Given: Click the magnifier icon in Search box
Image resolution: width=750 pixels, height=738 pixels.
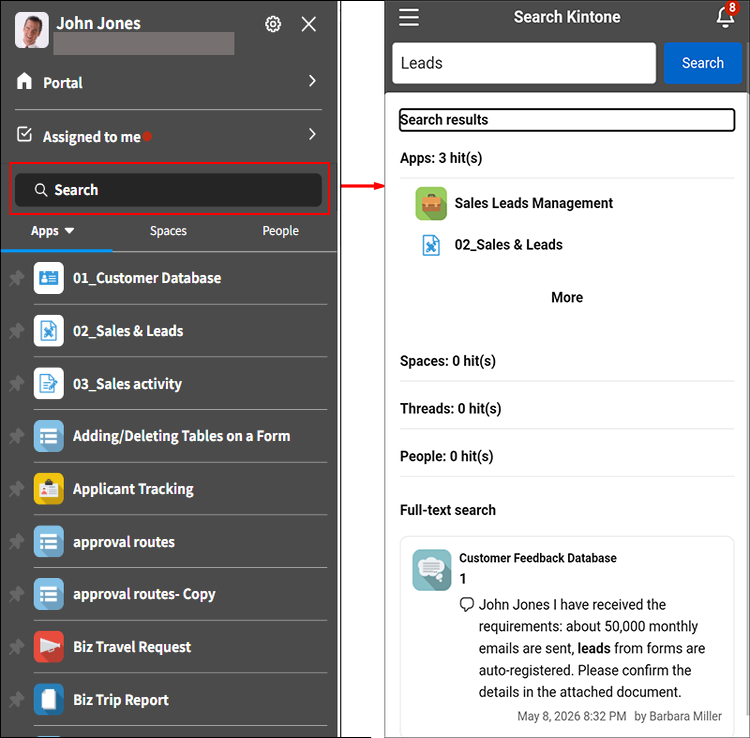Looking at the screenshot, I should point(41,190).
